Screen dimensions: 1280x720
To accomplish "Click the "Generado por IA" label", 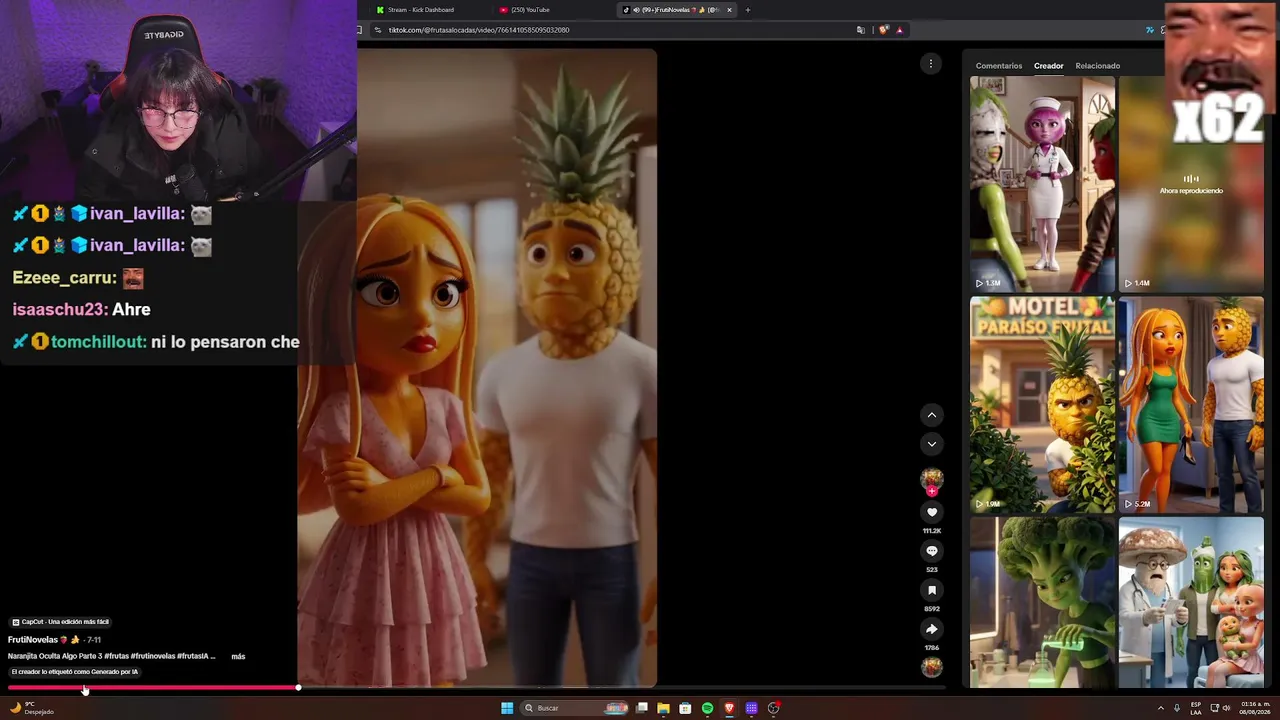I will 75,672.
